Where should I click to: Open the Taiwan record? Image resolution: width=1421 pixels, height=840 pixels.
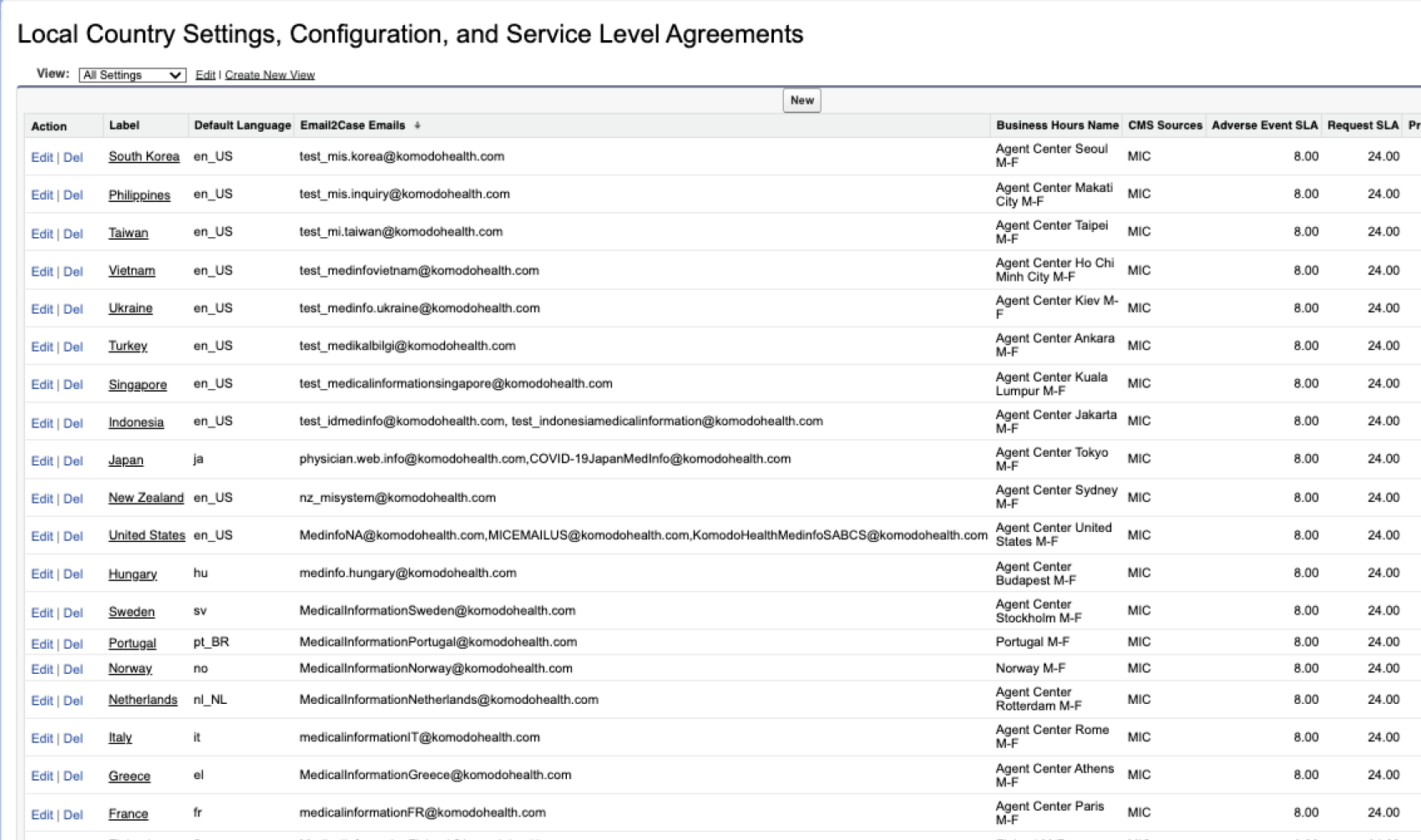coord(128,233)
